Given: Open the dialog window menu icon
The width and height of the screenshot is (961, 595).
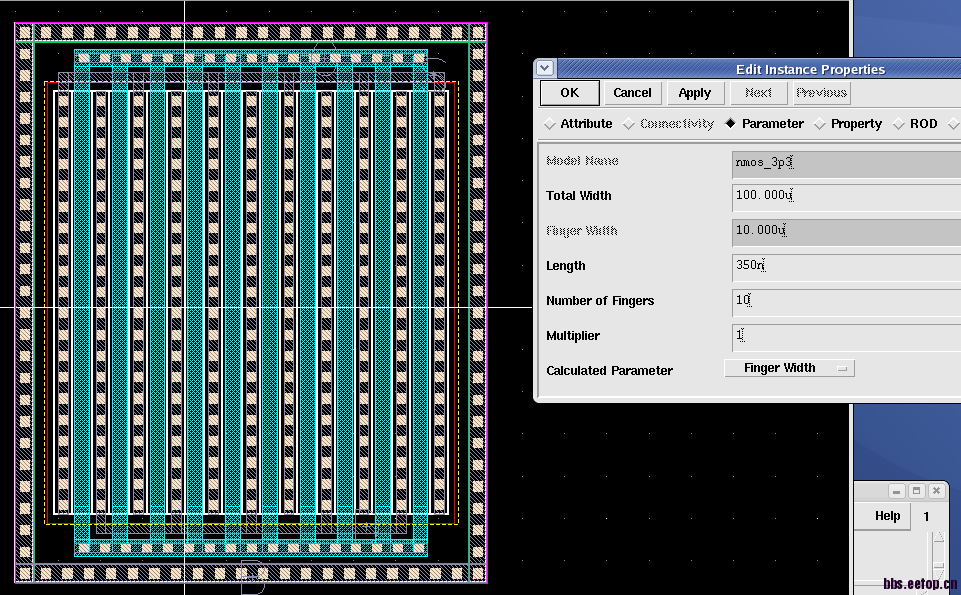Looking at the screenshot, I should [545, 68].
